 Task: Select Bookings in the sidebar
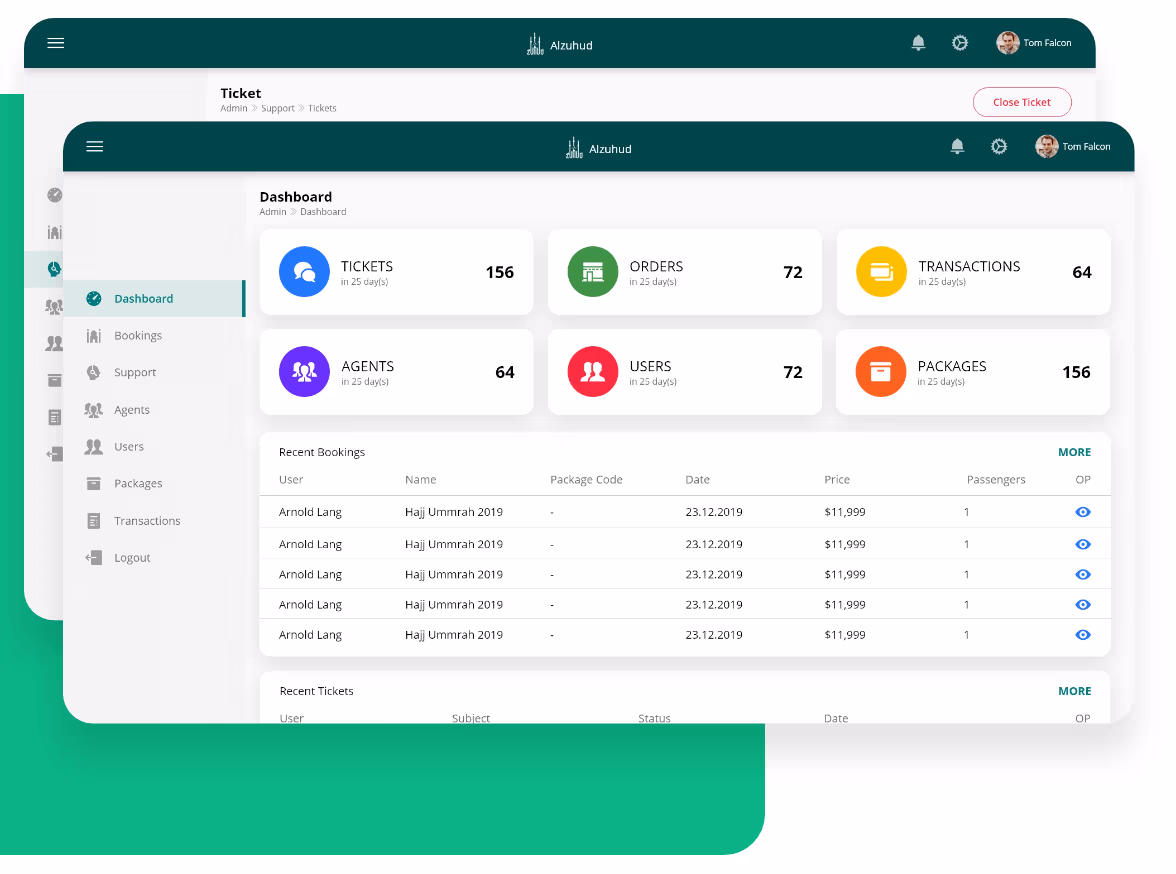(x=138, y=336)
